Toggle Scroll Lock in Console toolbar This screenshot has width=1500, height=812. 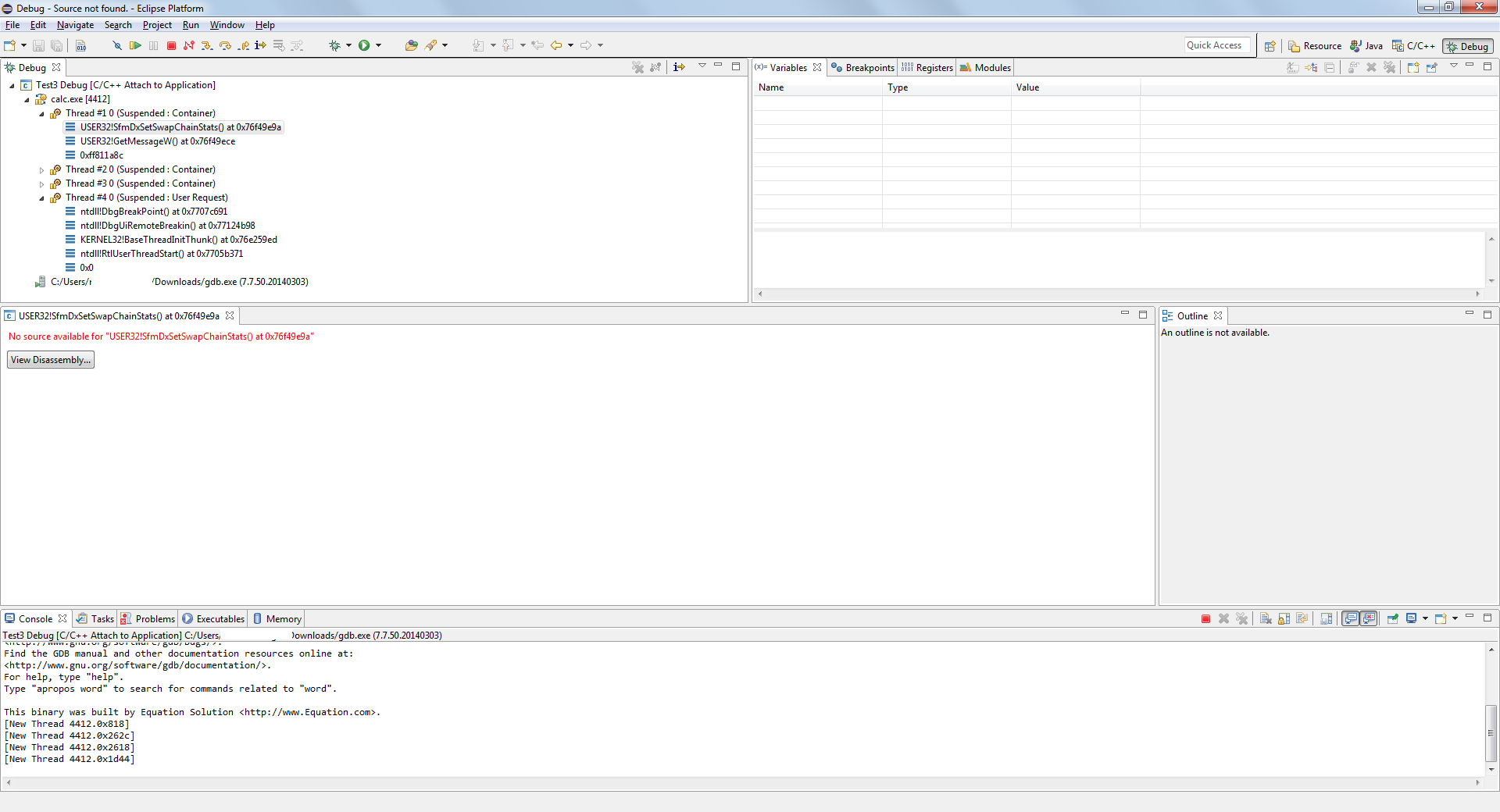click(x=1284, y=619)
